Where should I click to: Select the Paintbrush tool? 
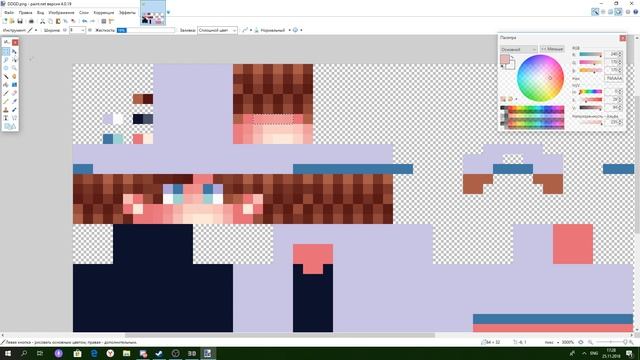(6, 93)
